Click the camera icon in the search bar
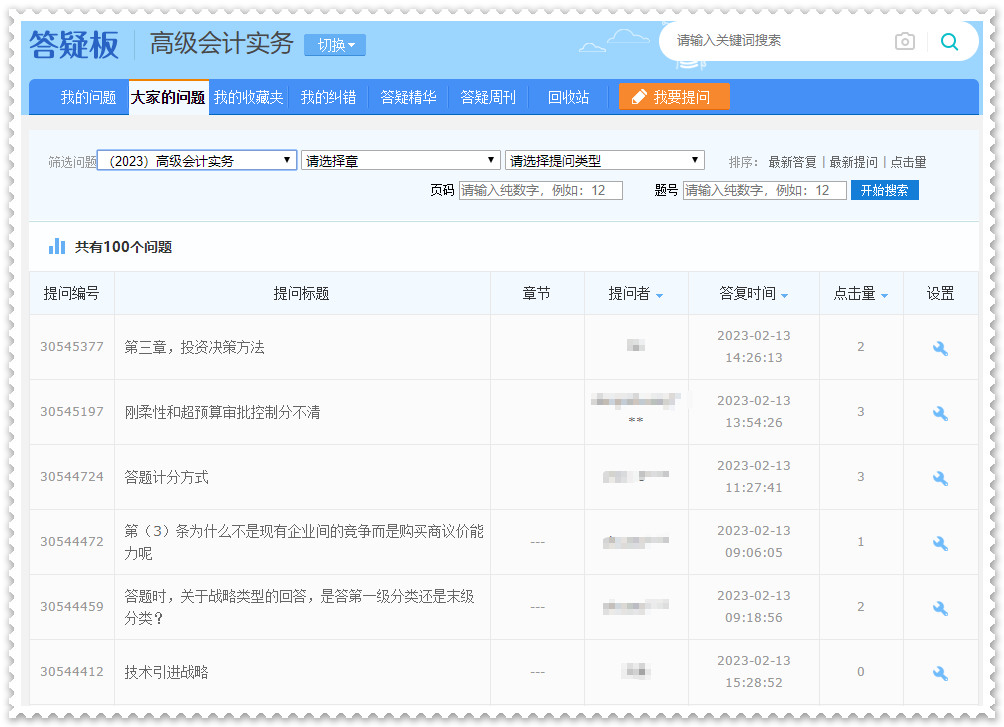Screen dimensions: 1004x727 905,41
